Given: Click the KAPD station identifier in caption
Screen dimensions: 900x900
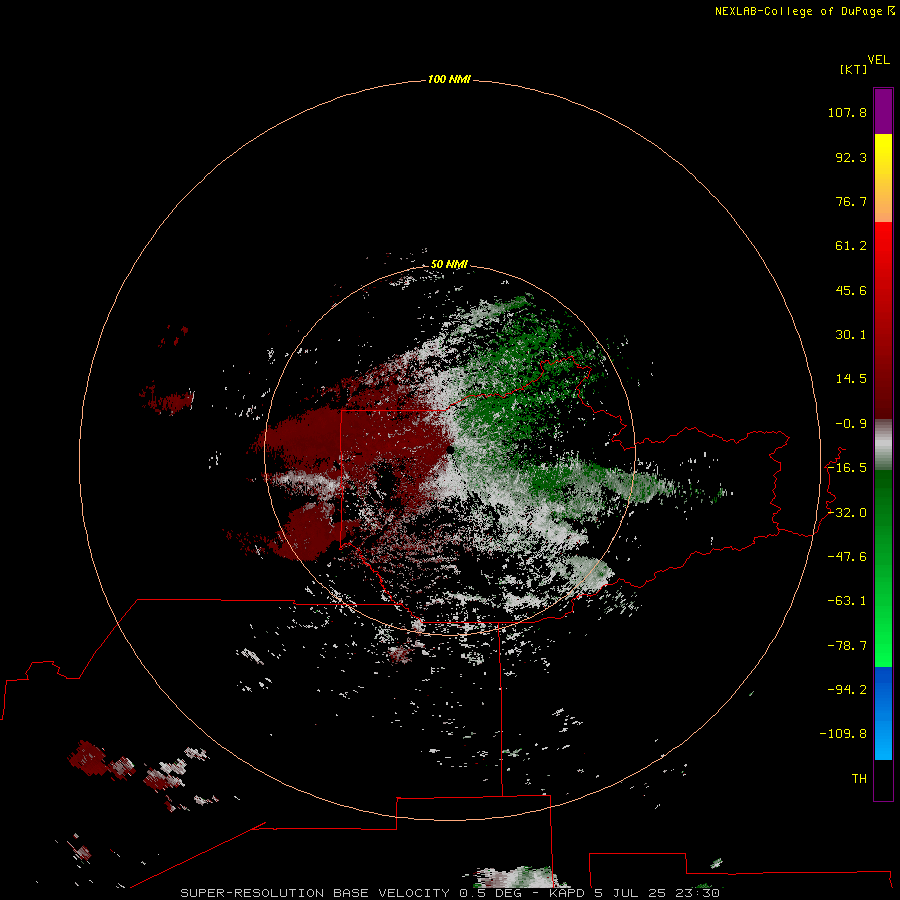Looking at the screenshot, I should 568,893.
